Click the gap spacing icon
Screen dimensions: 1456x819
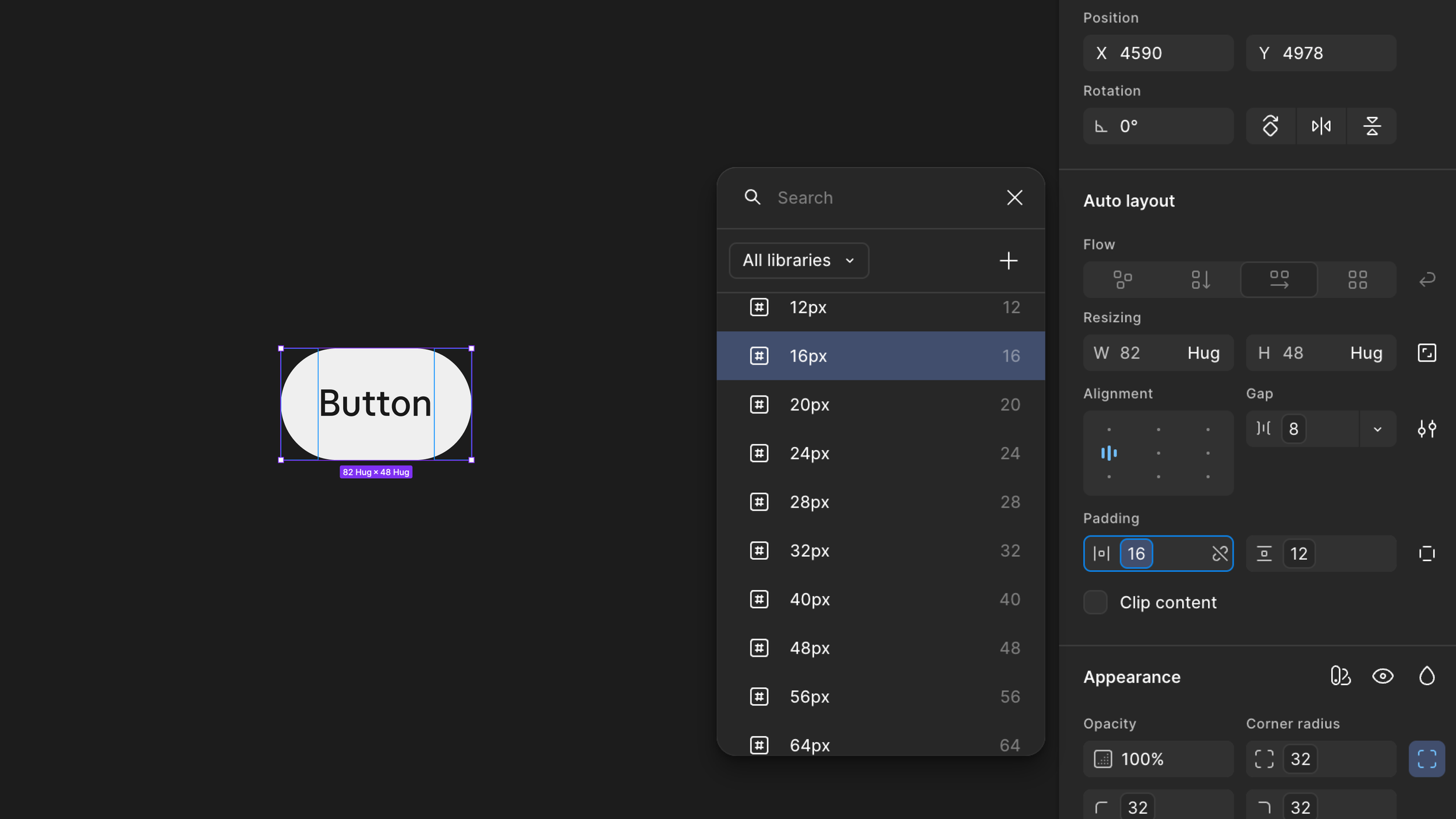pos(1263,429)
